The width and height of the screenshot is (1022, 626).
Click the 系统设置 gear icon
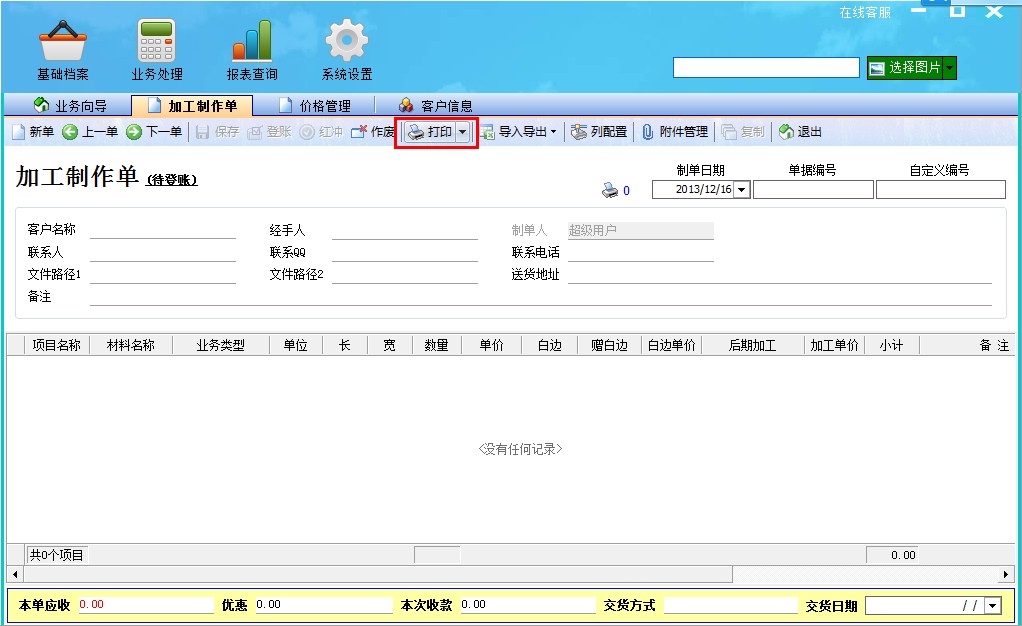coord(344,40)
